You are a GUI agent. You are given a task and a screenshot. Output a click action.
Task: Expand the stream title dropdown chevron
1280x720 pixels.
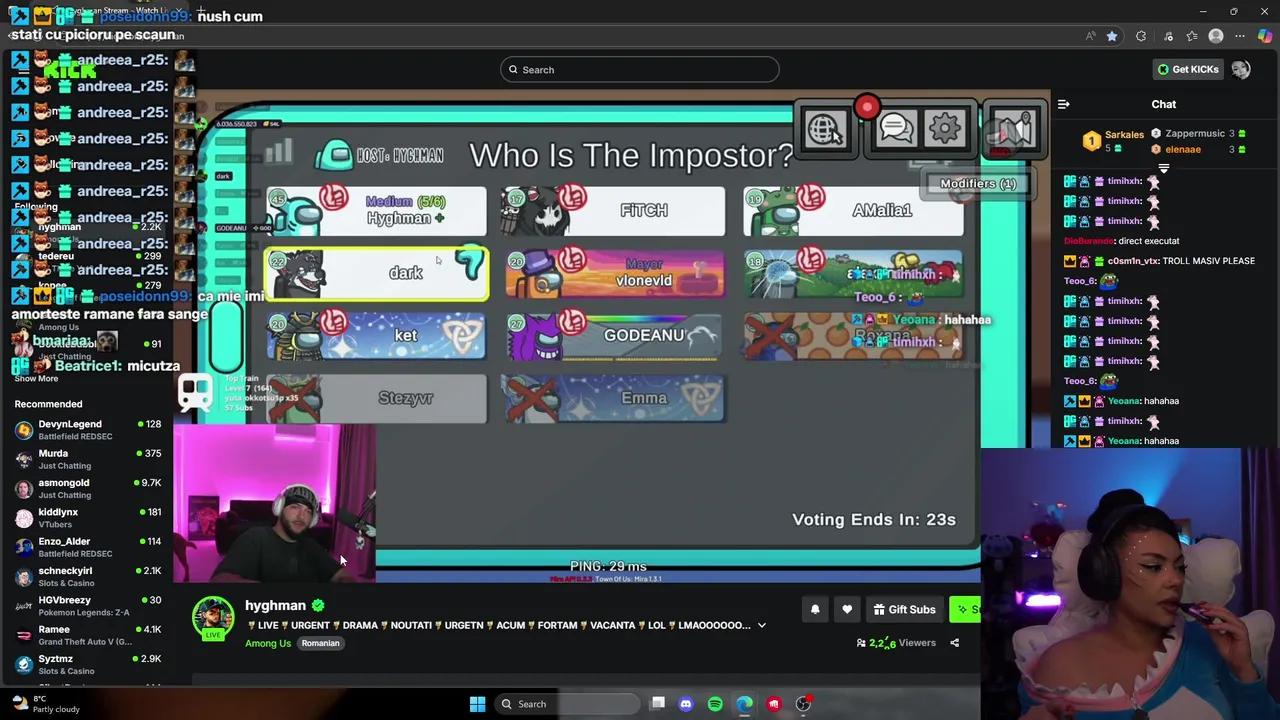click(x=761, y=626)
